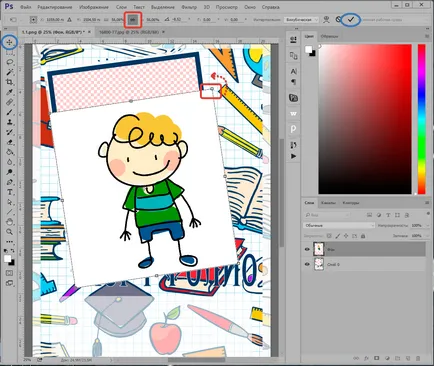The width and height of the screenshot is (434, 366).
Task: Select the Clone Stamp tool
Action: [x=9, y=122]
